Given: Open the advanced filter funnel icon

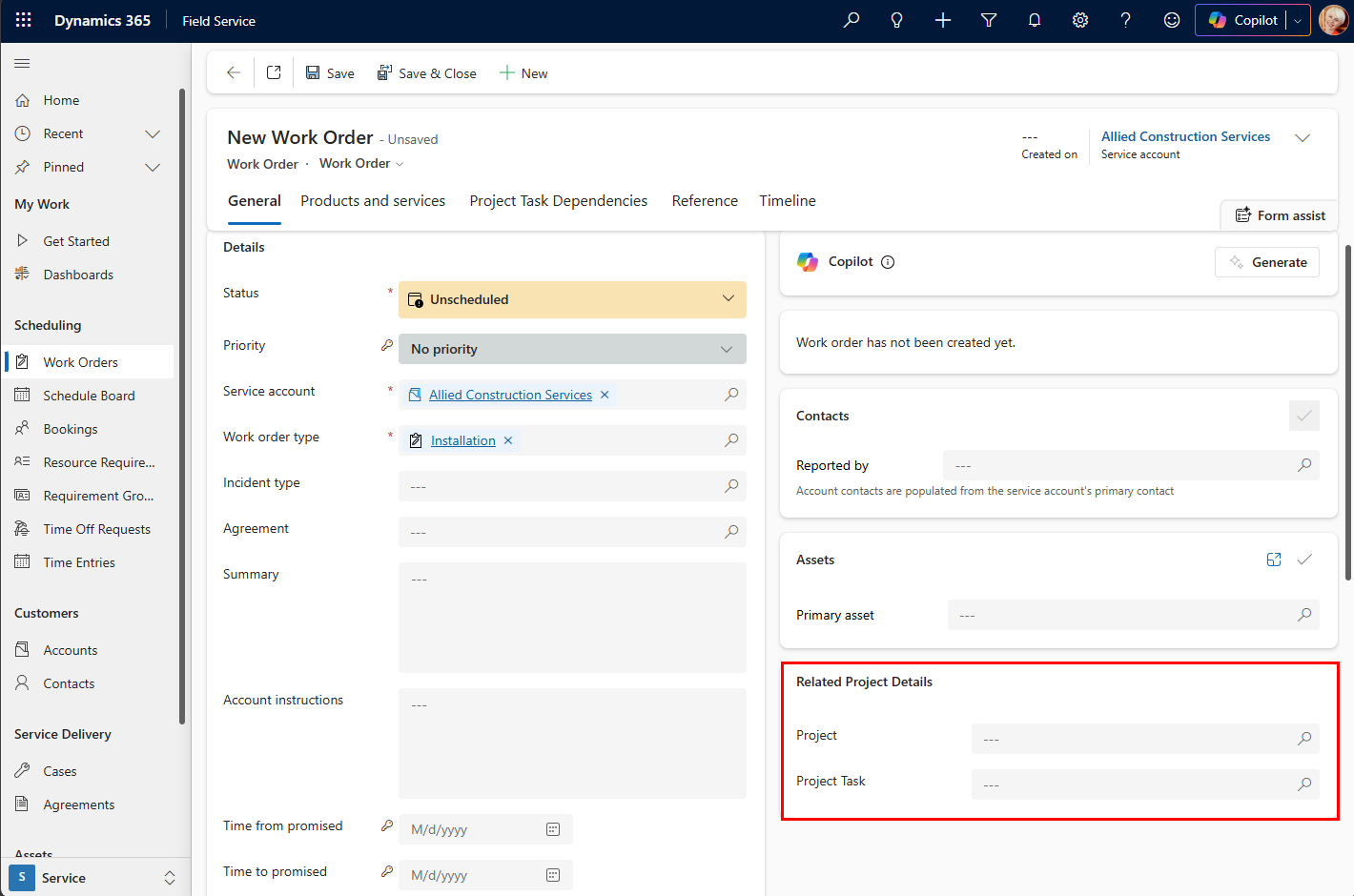Looking at the screenshot, I should click(989, 20).
